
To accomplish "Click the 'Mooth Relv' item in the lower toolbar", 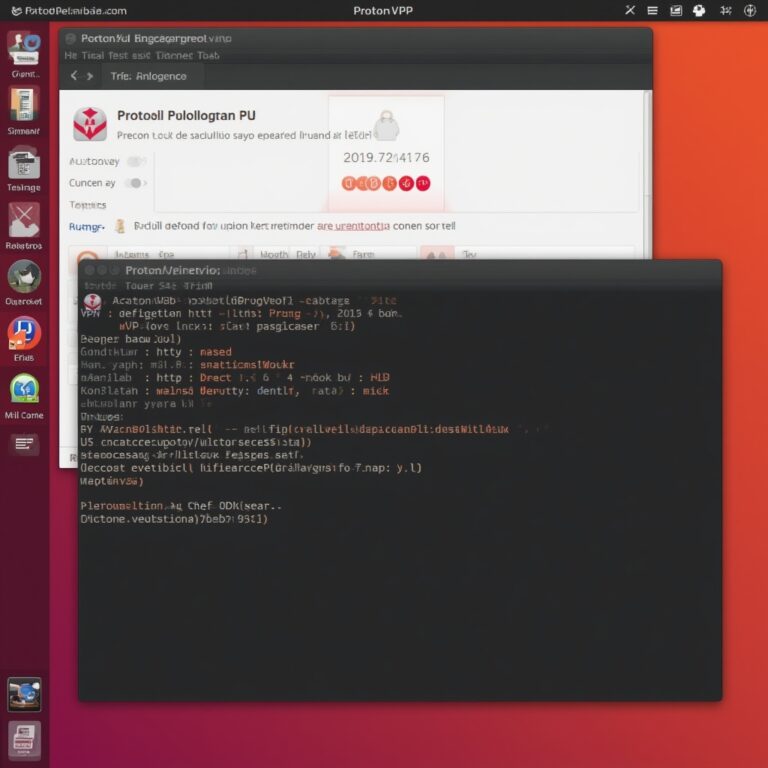I will pyautogui.click(x=288, y=255).
